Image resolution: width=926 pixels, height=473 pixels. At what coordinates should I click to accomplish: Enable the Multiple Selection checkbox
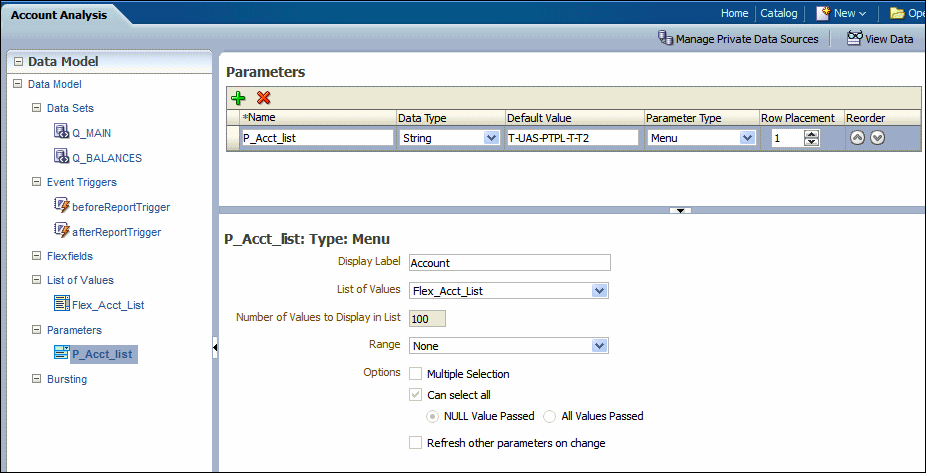415,374
